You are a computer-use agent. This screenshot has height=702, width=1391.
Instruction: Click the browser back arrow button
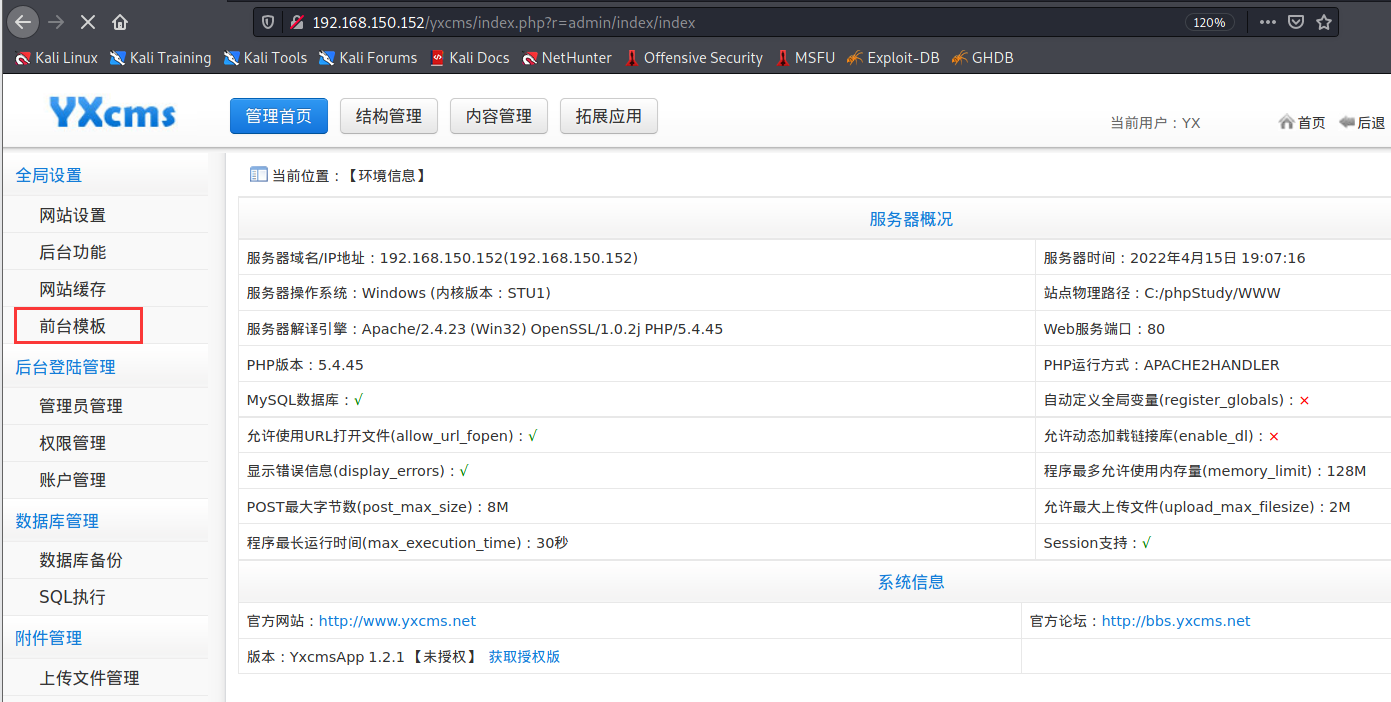pos(24,22)
